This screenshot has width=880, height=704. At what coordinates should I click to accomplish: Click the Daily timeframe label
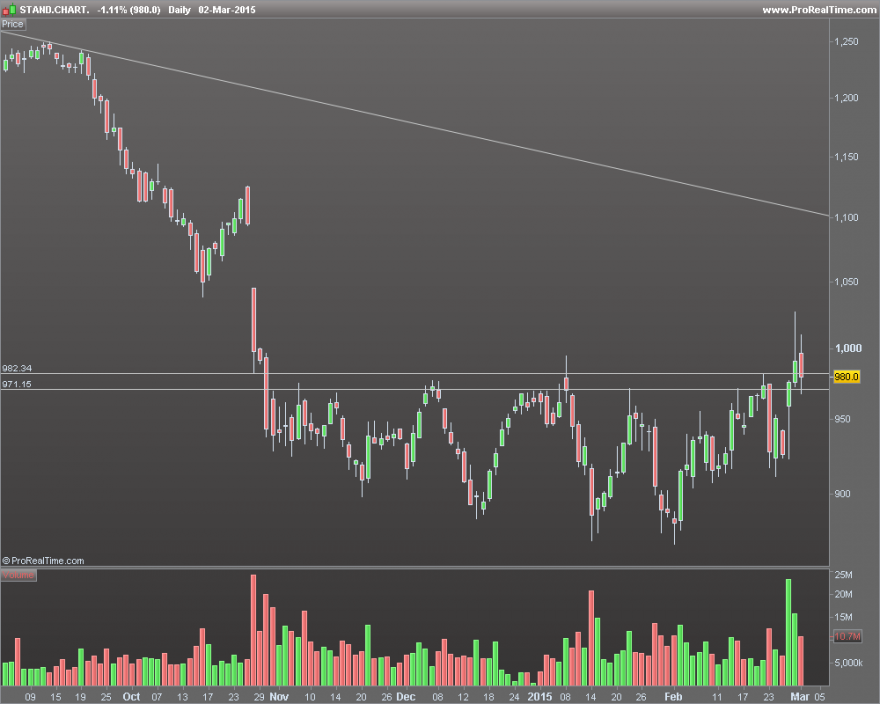click(x=179, y=10)
